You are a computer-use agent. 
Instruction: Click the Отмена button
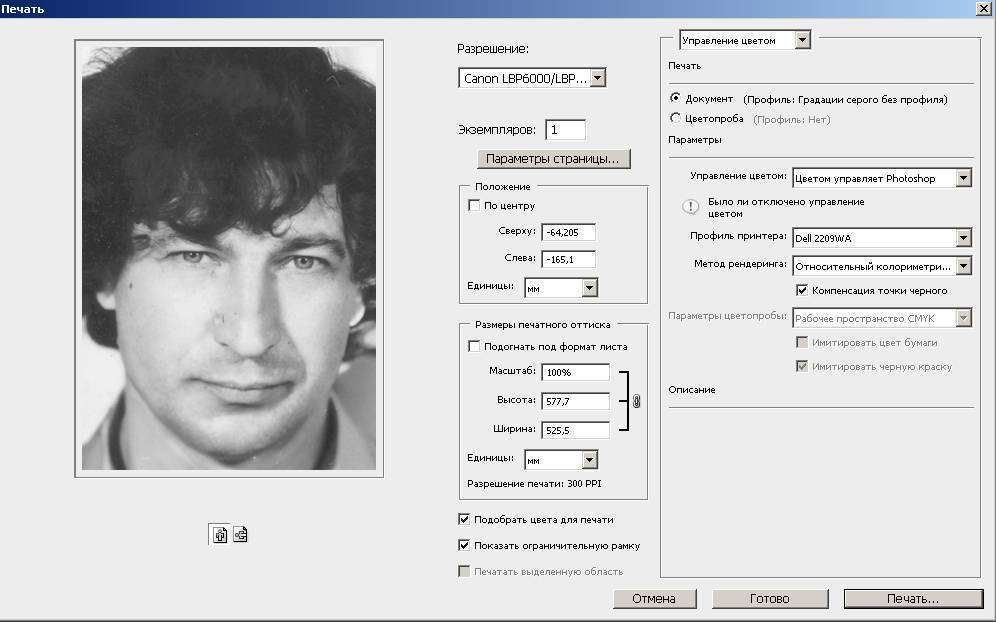point(653,599)
